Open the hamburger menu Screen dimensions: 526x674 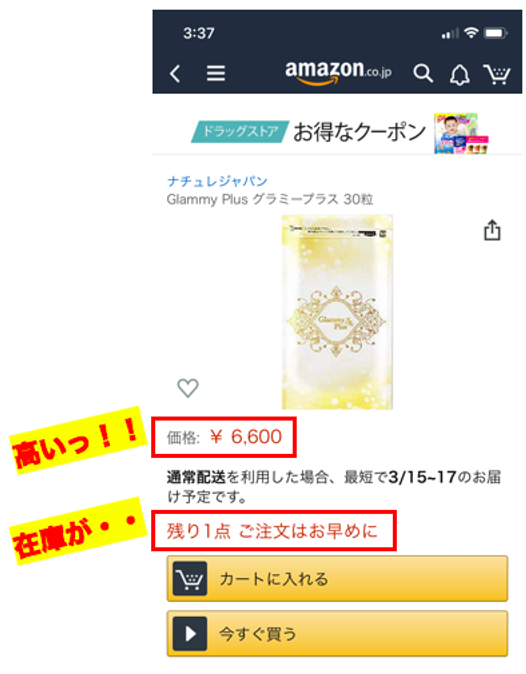[216, 74]
